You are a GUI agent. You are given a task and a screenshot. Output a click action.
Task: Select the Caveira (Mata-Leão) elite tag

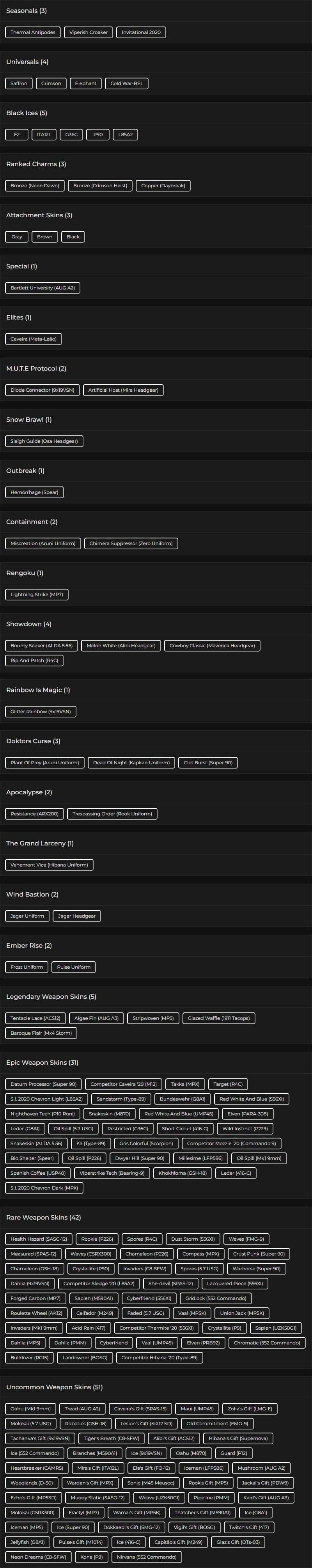click(33, 339)
